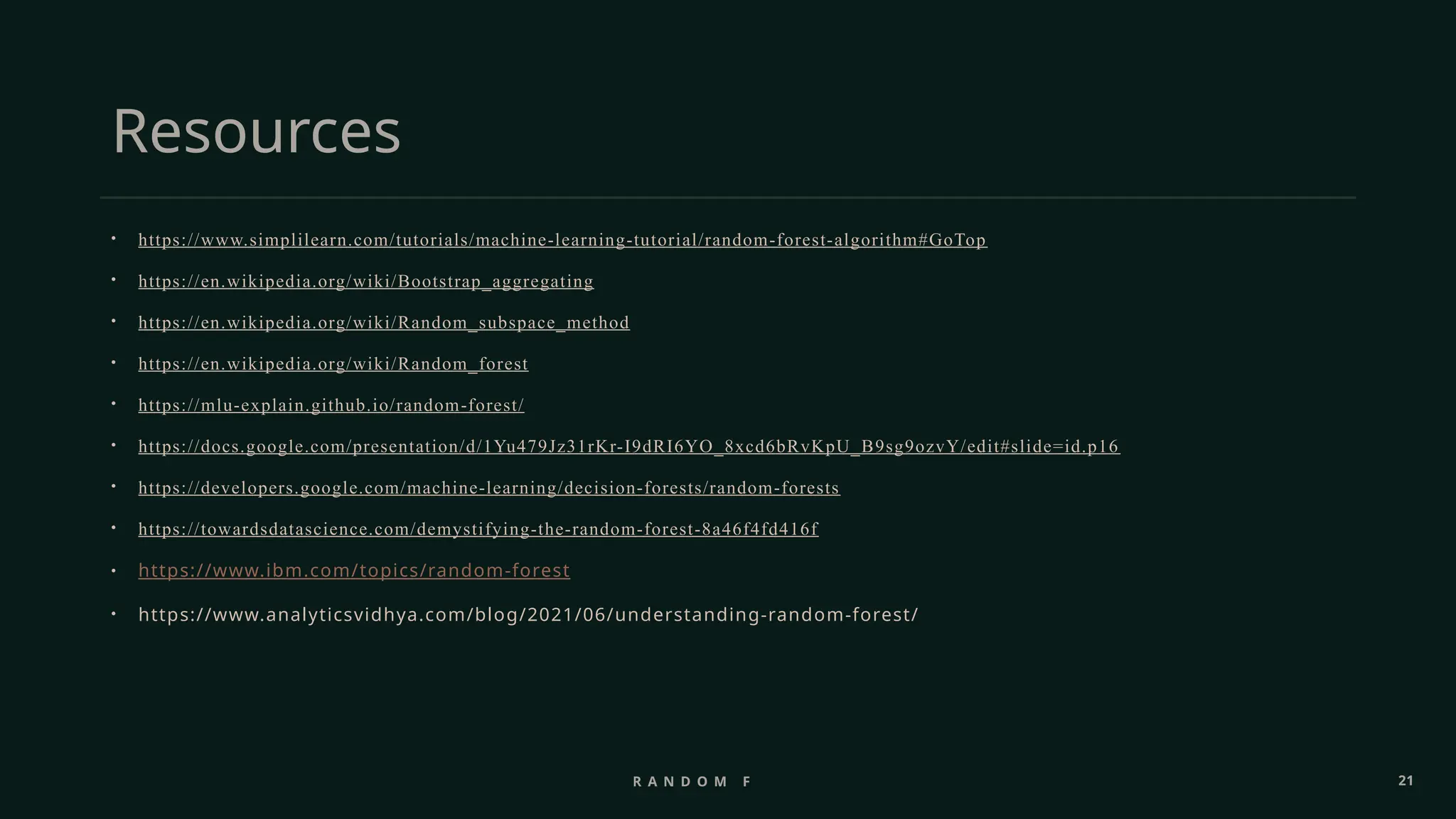Open the simplilearn random-forest-algorithm tutorial link
This screenshot has width=1456, height=819.
click(x=562, y=240)
